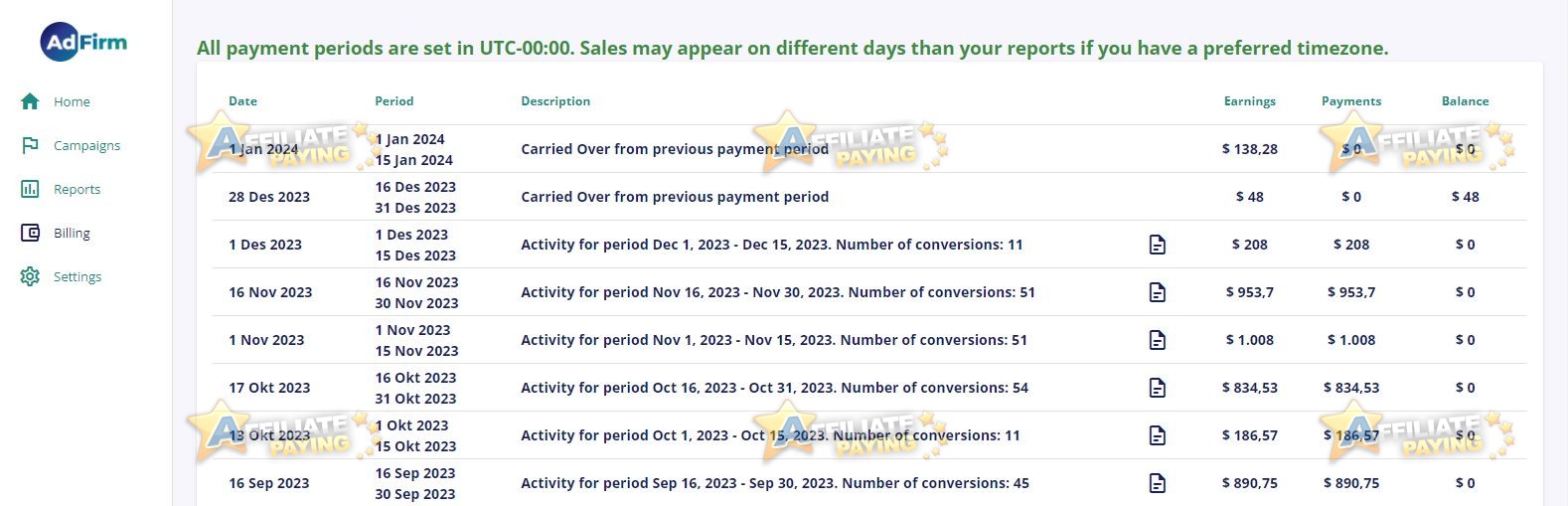The width and height of the screenshot is (1568, 506).
Task: Open the Campaigns menu item
Action: click(x=86, y=145)
